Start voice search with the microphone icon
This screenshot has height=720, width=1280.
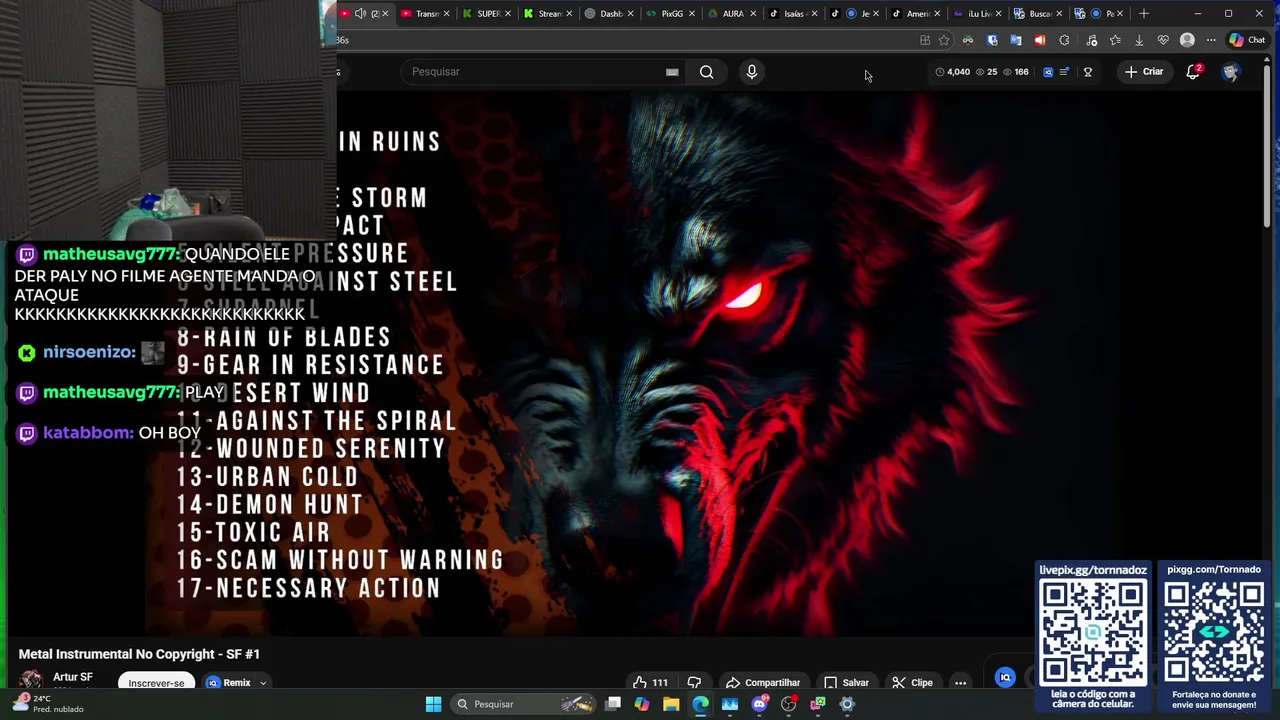[x=752, y=72]
